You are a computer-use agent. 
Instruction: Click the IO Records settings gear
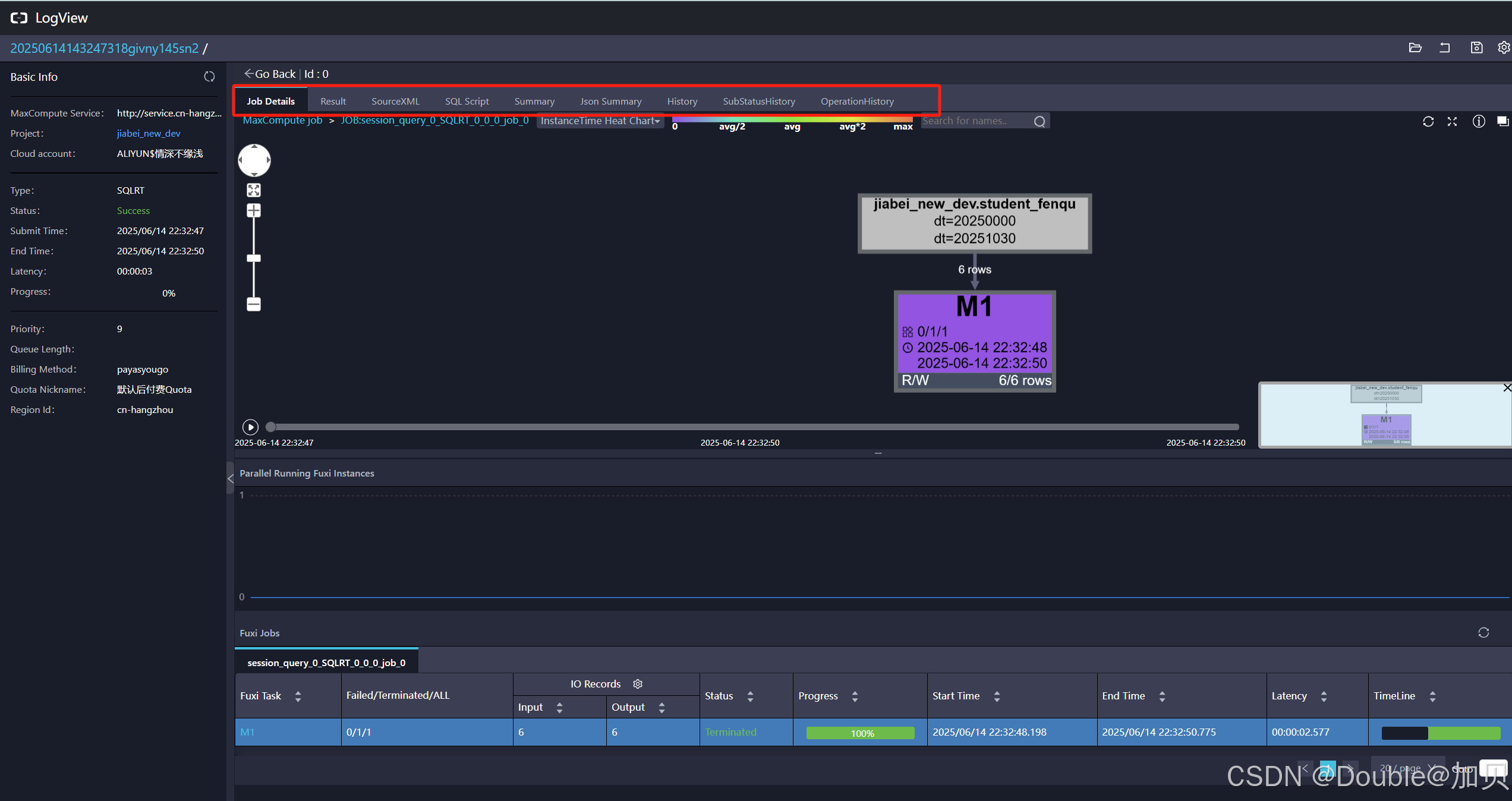[x=638, y=684]
